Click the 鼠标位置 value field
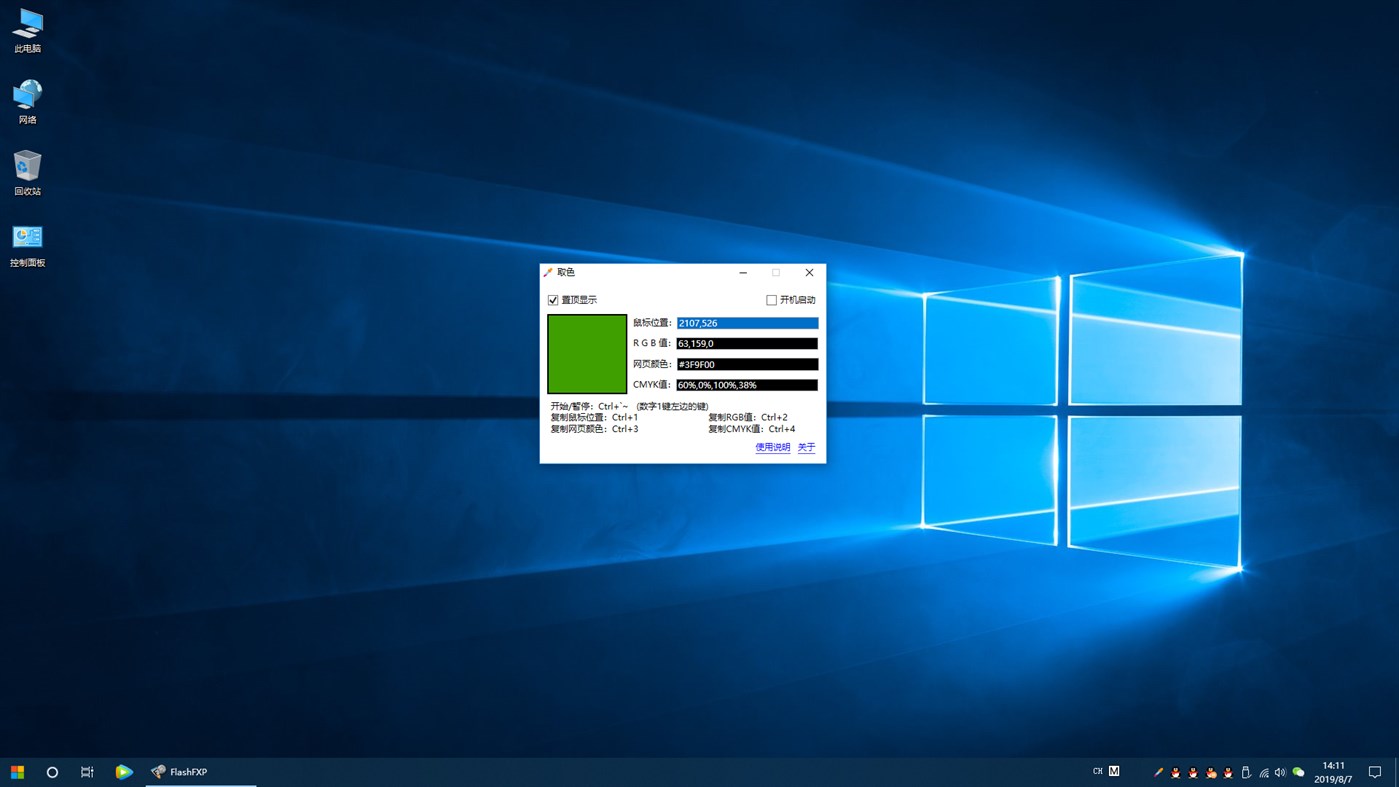The height and width of the screenshot is (787, 1399). pos(747,323)
